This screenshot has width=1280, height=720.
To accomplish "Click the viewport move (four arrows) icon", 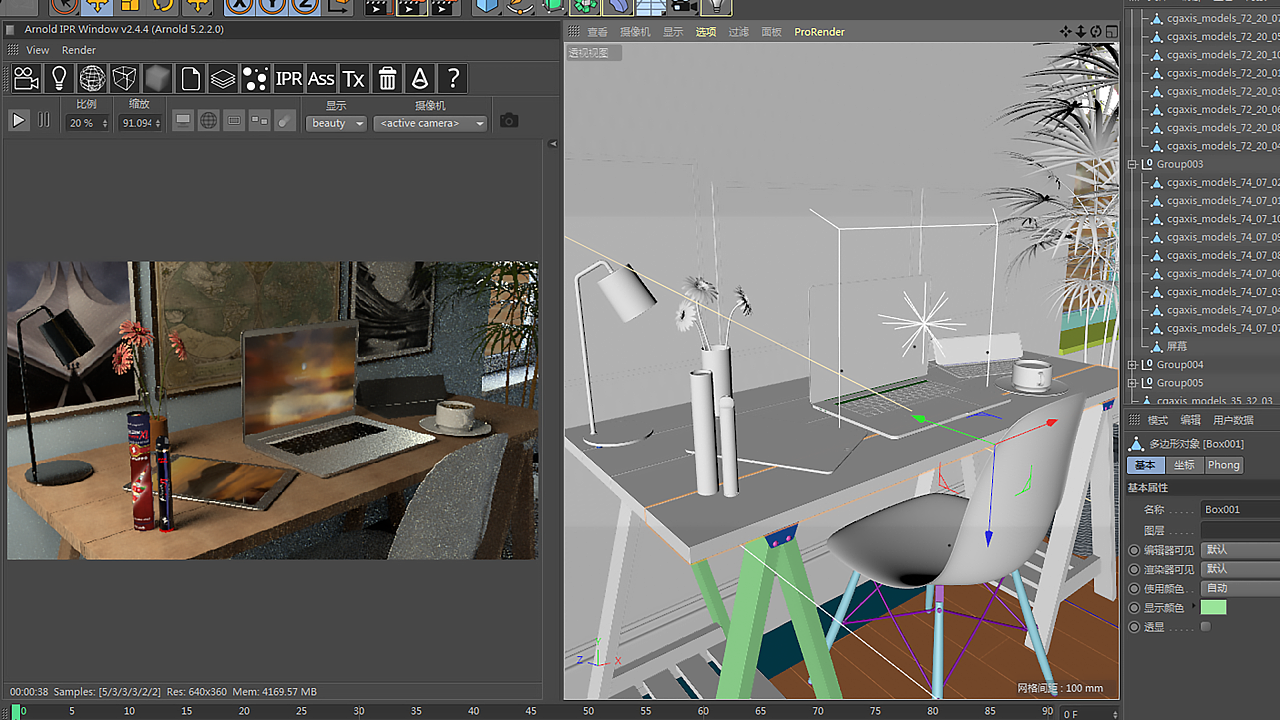I will [x=1066, y=31].
